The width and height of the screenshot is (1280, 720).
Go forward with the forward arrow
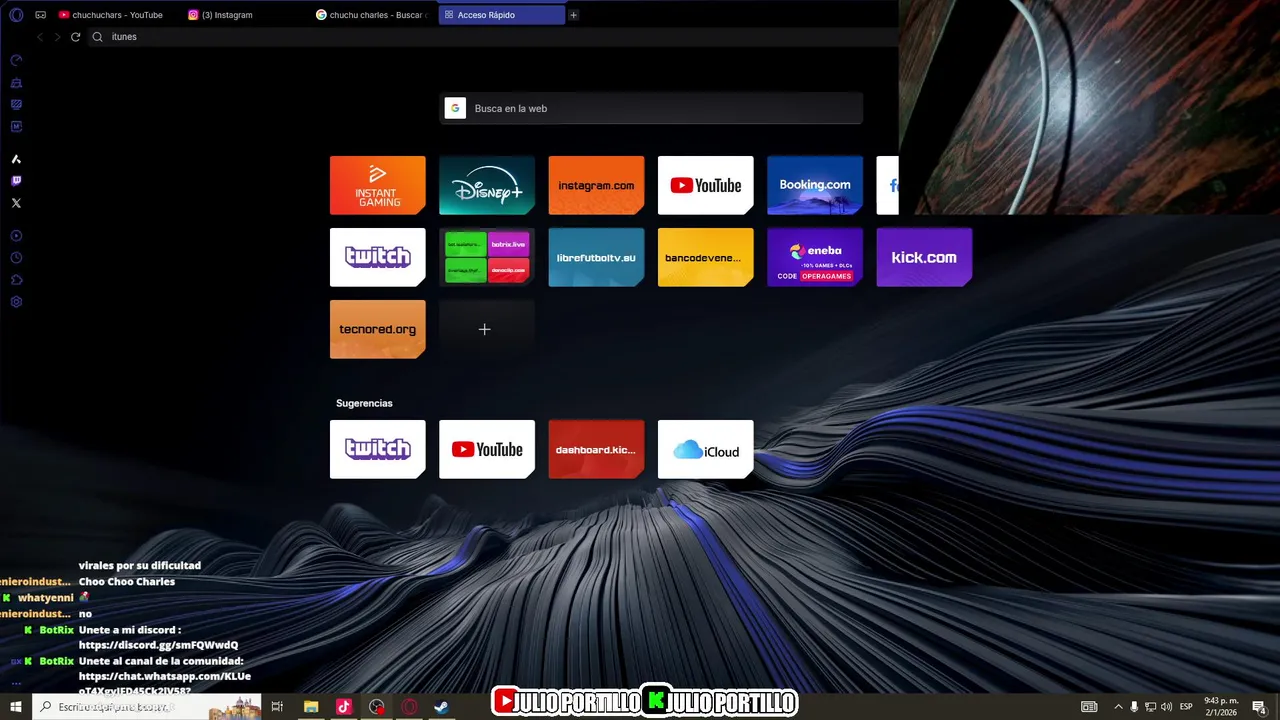pos(57,37)
